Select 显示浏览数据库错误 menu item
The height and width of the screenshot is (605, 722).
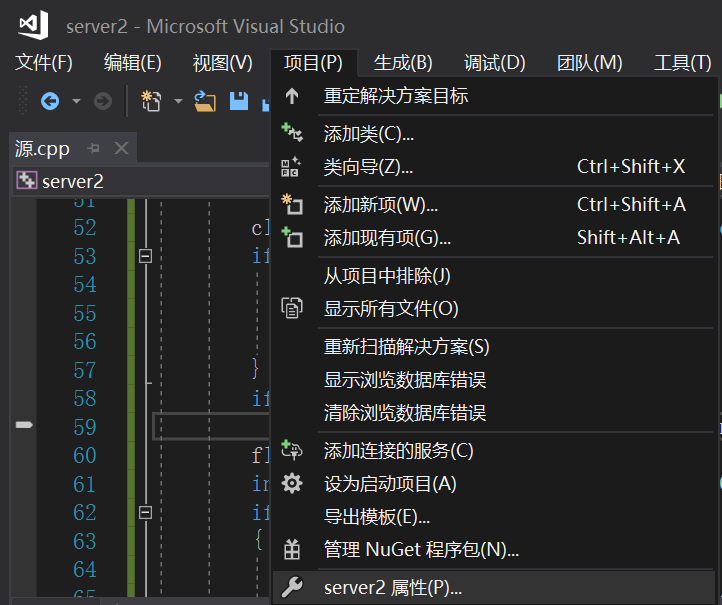(493, 379)
